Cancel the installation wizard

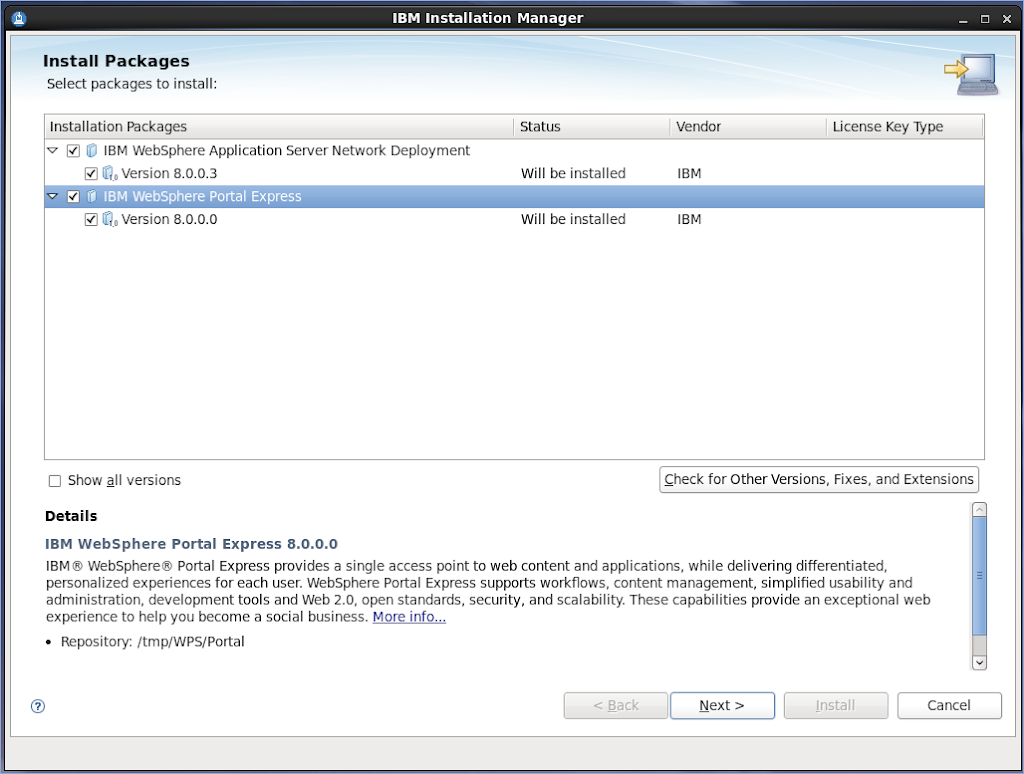(x=949, y=706)
